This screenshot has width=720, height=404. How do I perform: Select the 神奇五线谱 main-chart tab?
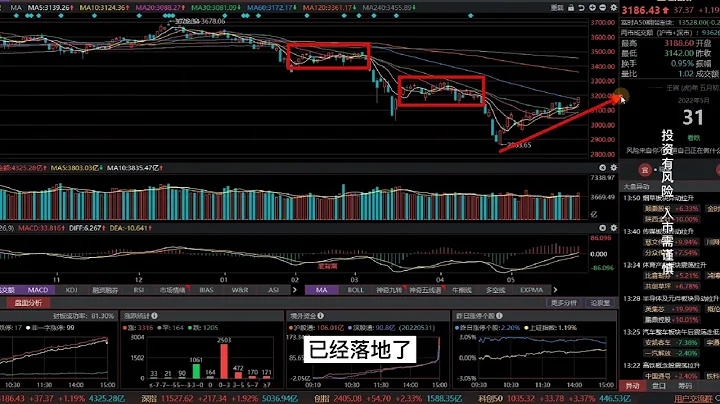(x=425, y=290)
